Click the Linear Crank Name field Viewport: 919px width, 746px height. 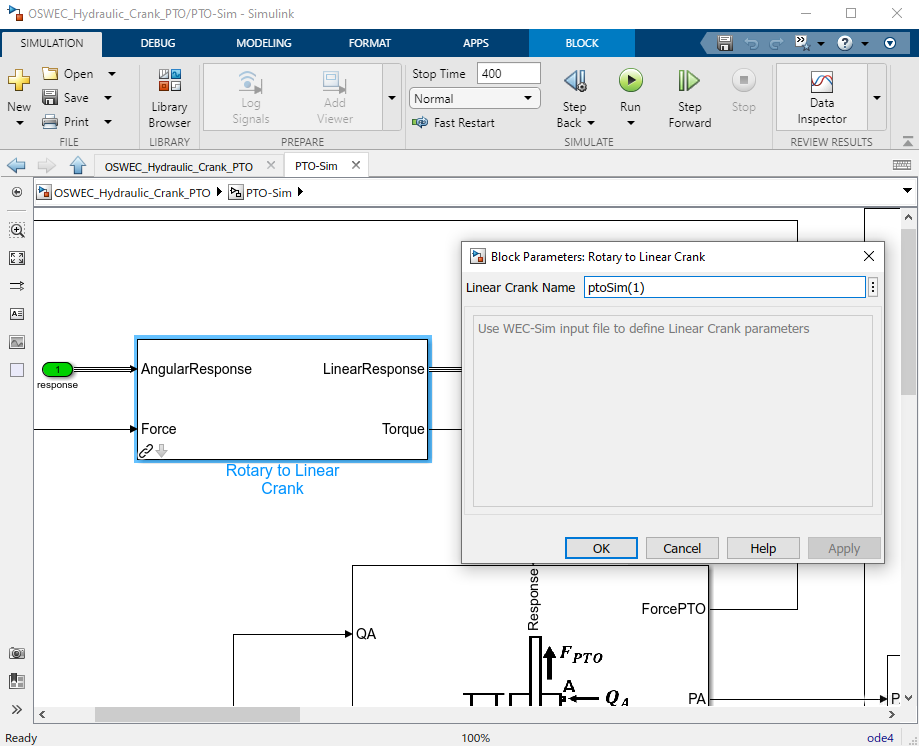(724, 287)
